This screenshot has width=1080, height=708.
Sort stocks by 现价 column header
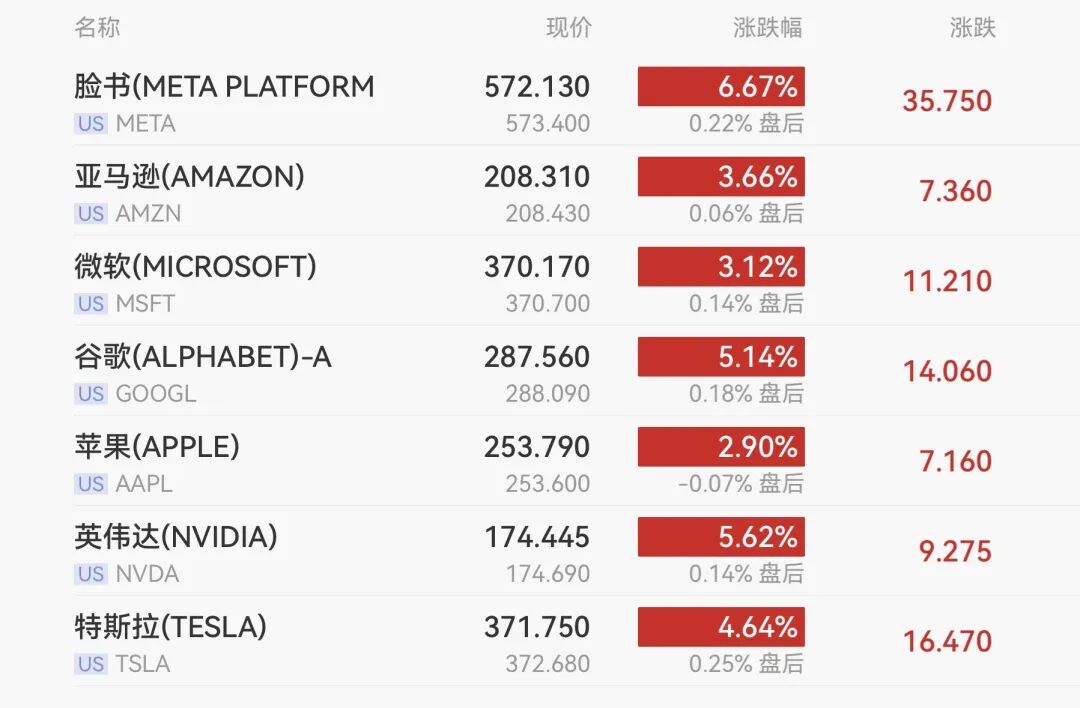[568, 28]
